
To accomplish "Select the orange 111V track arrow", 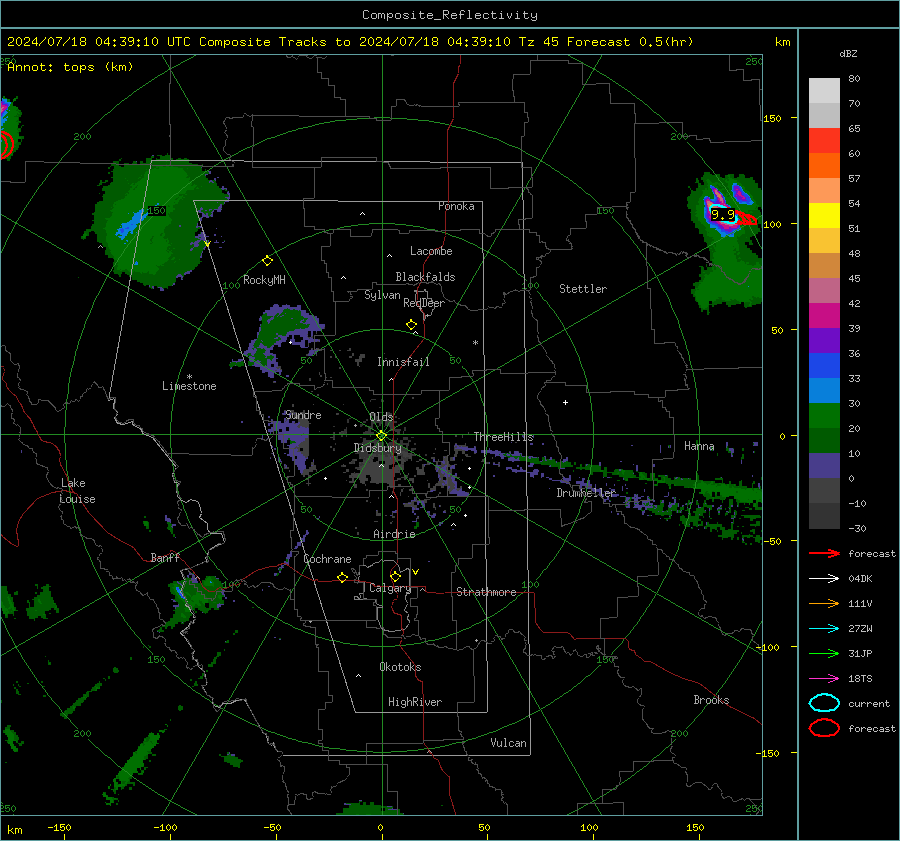I will tap(824, 603).
